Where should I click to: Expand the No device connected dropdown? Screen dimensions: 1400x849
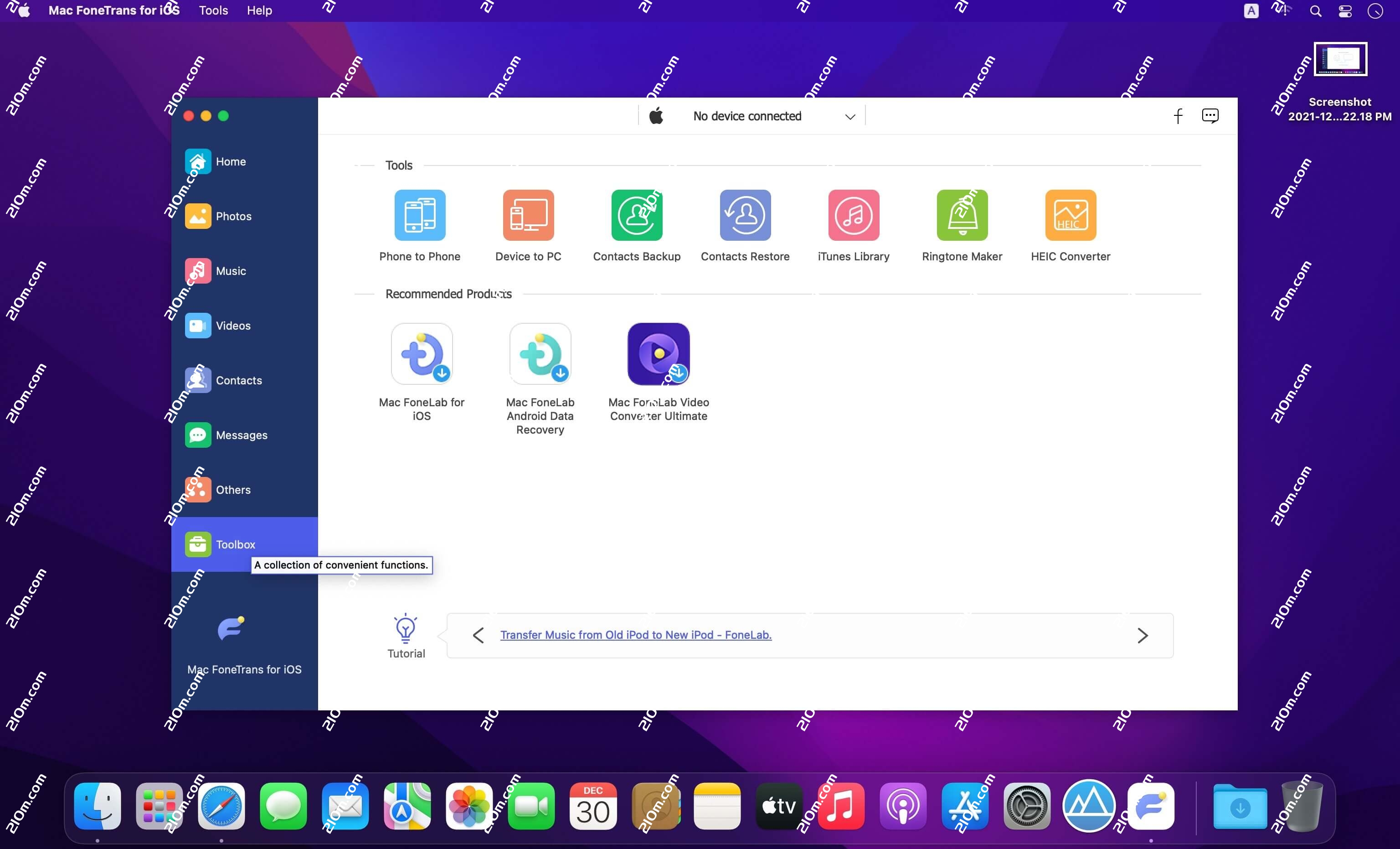tap(850, 116)
